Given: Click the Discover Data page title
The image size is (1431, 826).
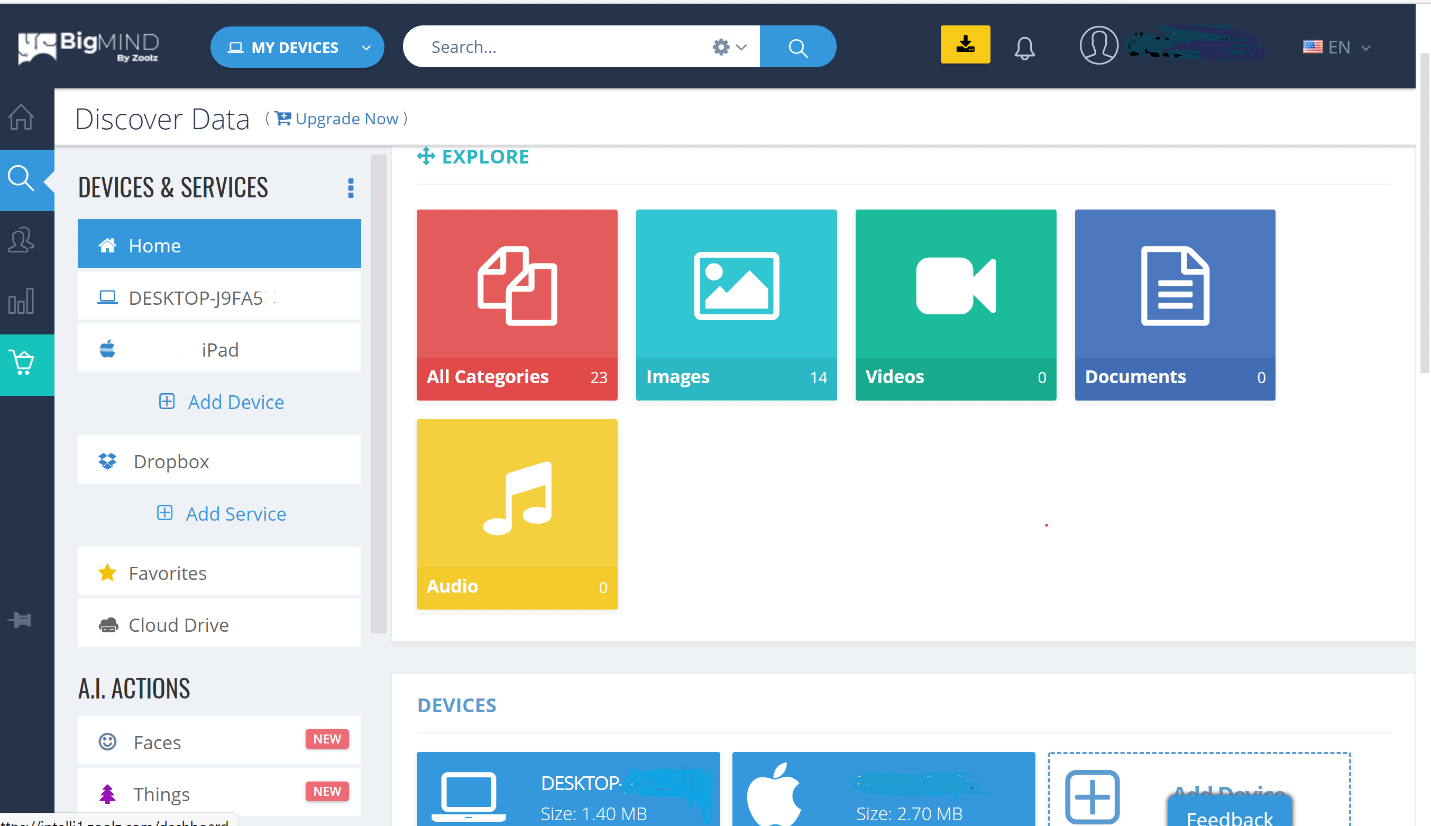Looking at the screenshot, I should 162,119.
